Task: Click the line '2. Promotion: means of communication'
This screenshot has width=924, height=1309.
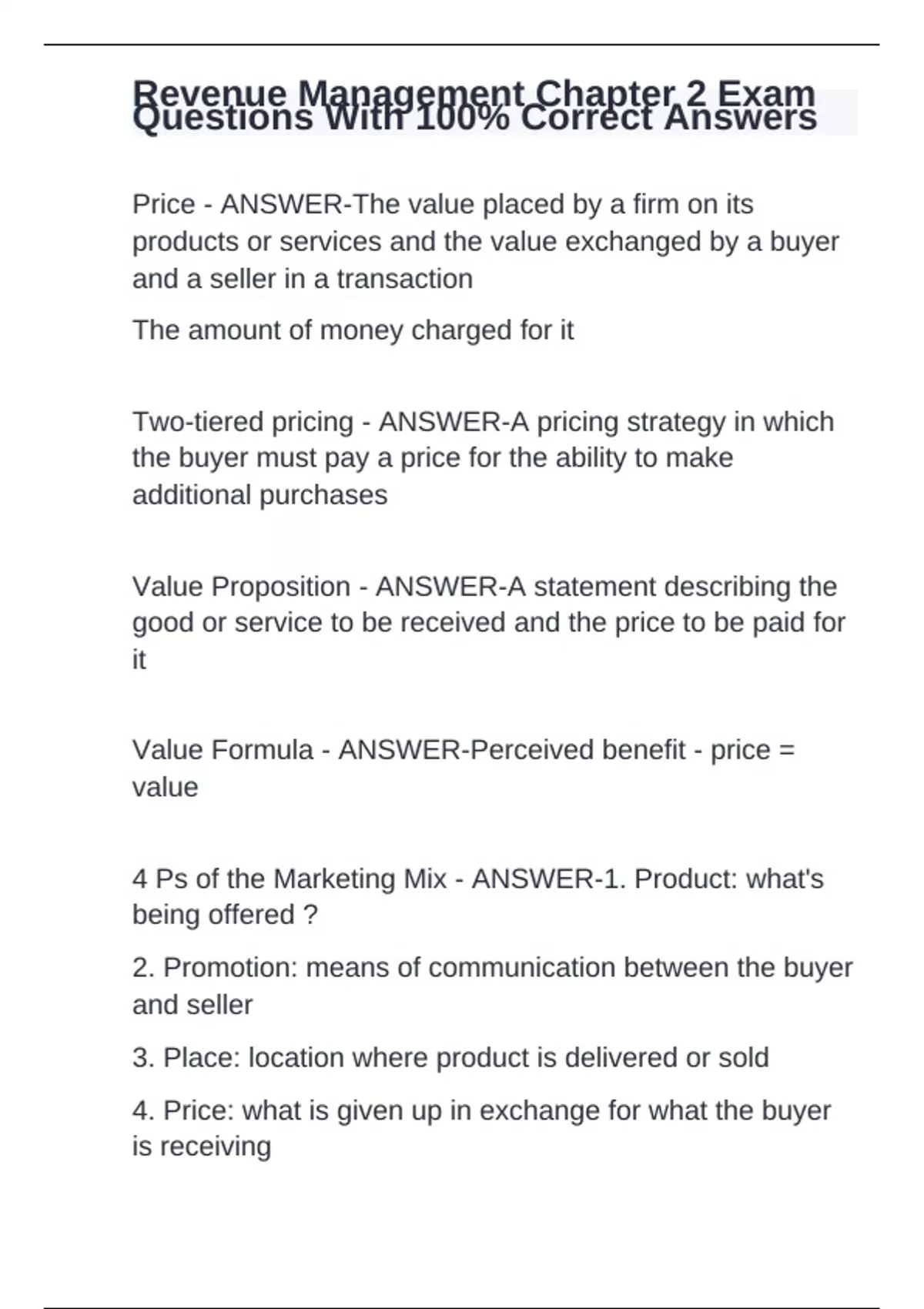Action: (x=491, y=968)
